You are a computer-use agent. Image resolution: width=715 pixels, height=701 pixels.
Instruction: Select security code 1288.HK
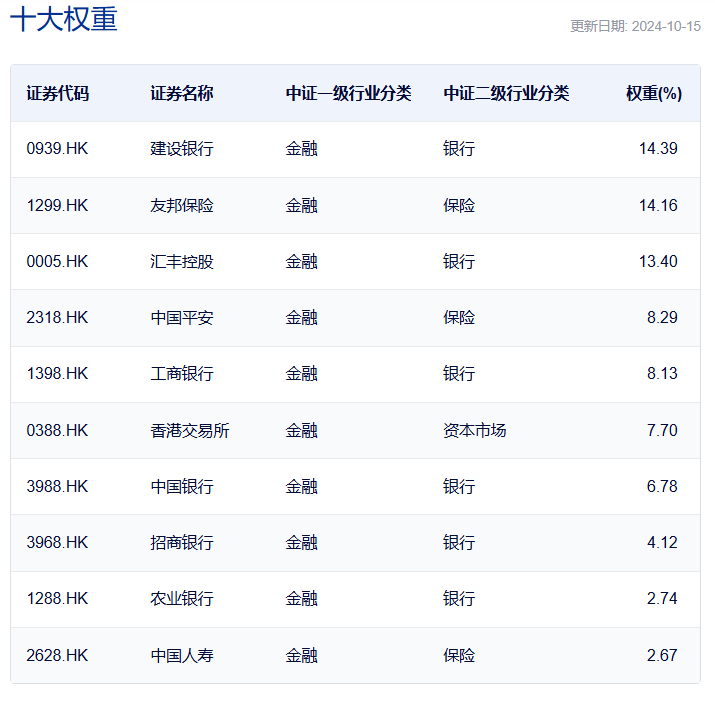(x=57, y=599)
